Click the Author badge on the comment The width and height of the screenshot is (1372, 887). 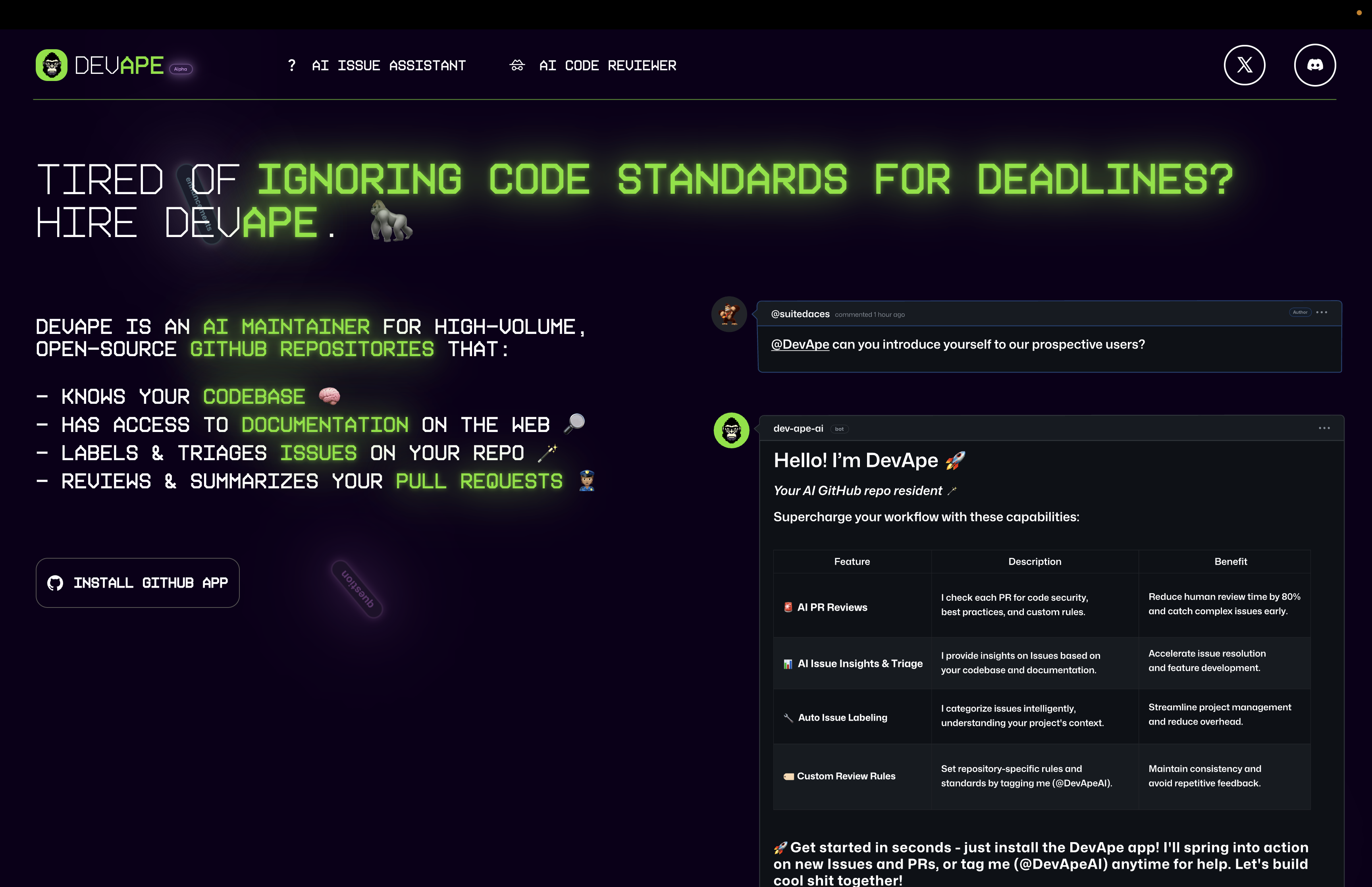[x=1300, y=312]
